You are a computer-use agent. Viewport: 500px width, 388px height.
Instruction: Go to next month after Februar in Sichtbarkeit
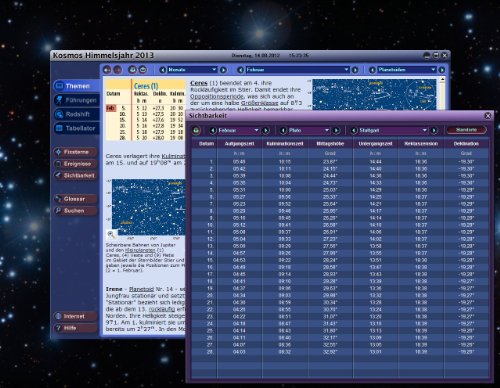click(x=266, y=130)
